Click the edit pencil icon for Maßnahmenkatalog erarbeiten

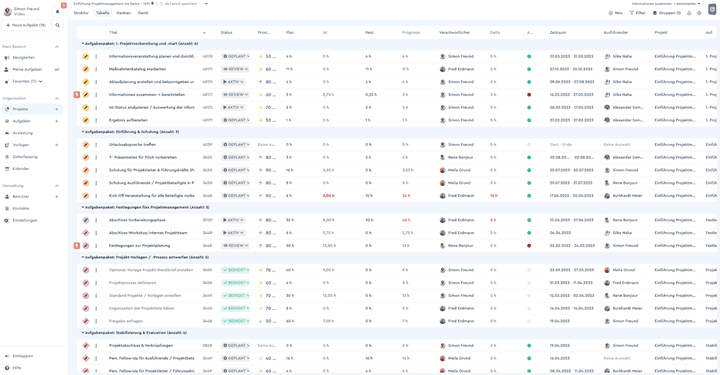pos(86,69)
